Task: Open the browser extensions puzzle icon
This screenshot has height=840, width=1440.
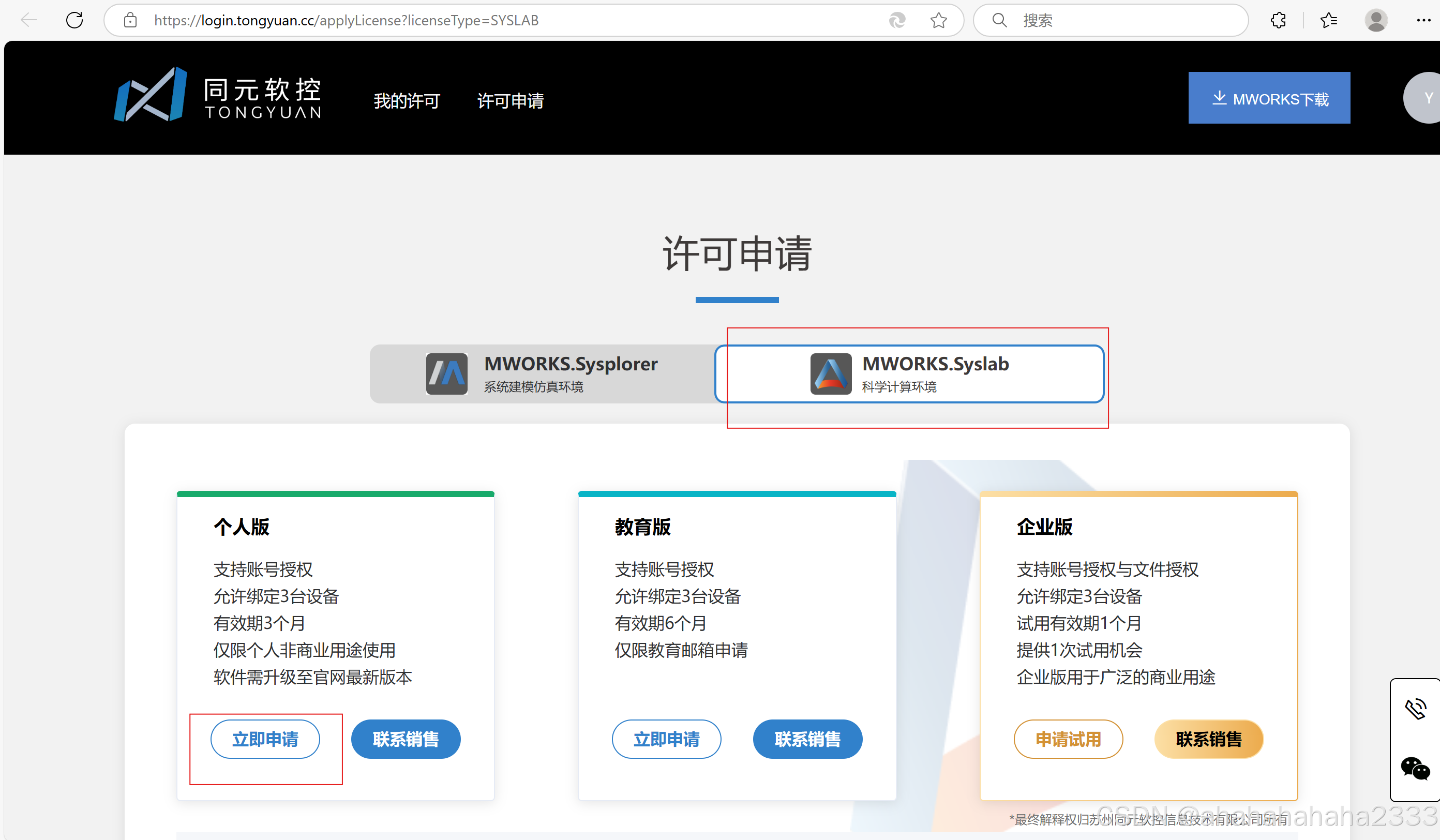Action: tap(1278, 21)
